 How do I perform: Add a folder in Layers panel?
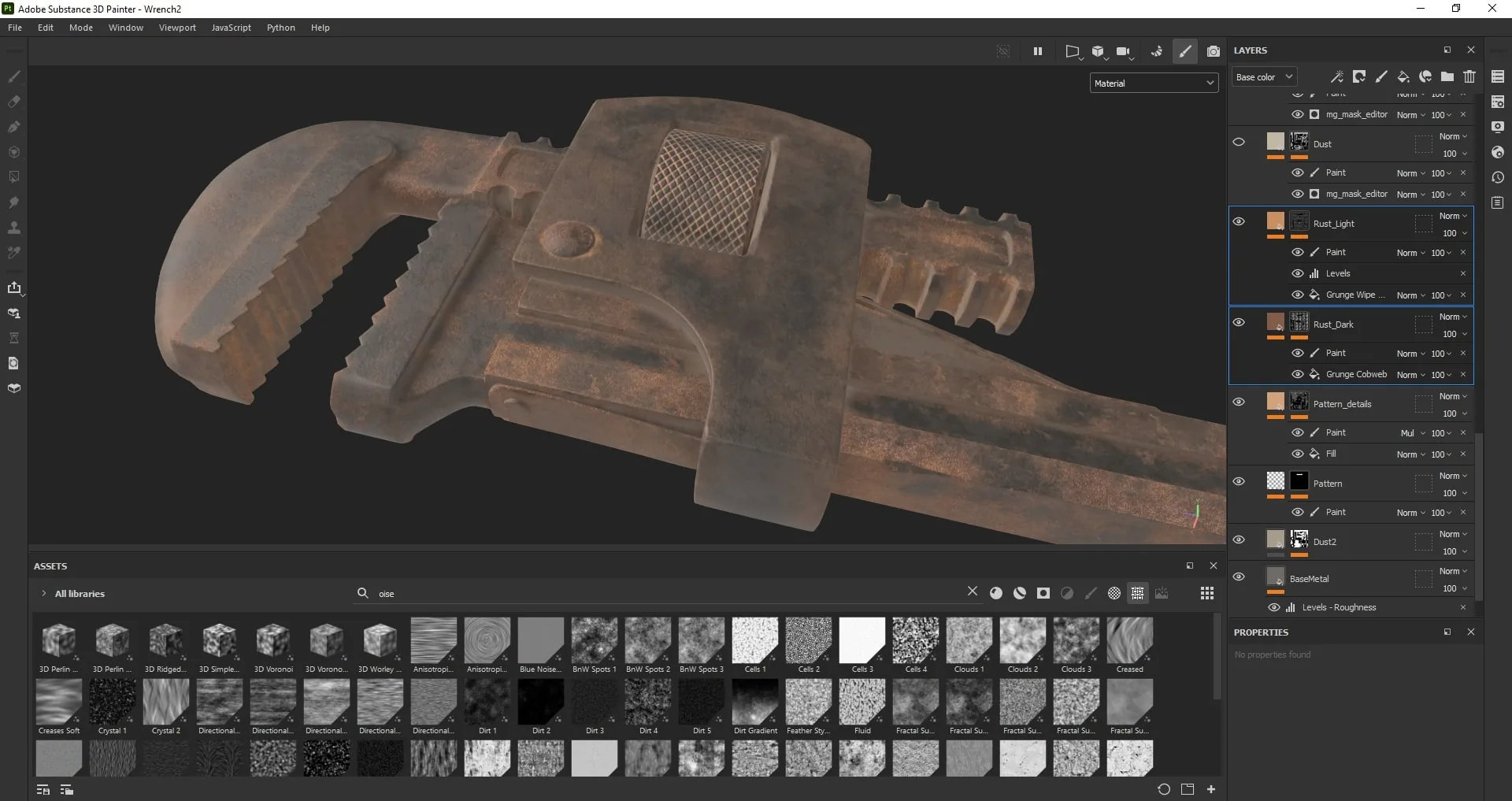tap(1447, 76)
